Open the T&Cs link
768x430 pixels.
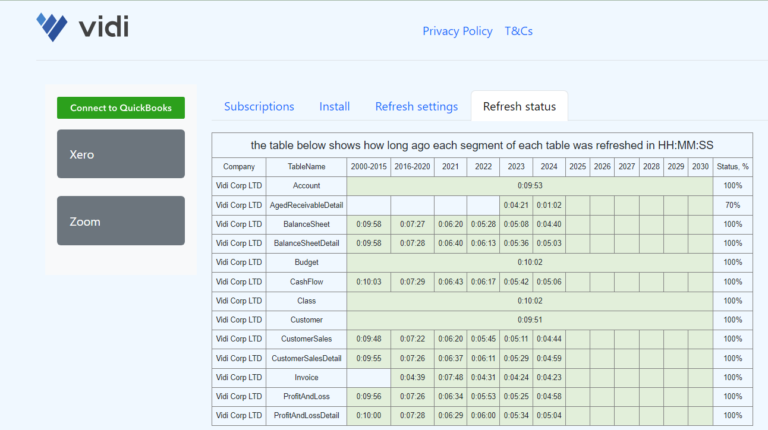coord(518,31)
